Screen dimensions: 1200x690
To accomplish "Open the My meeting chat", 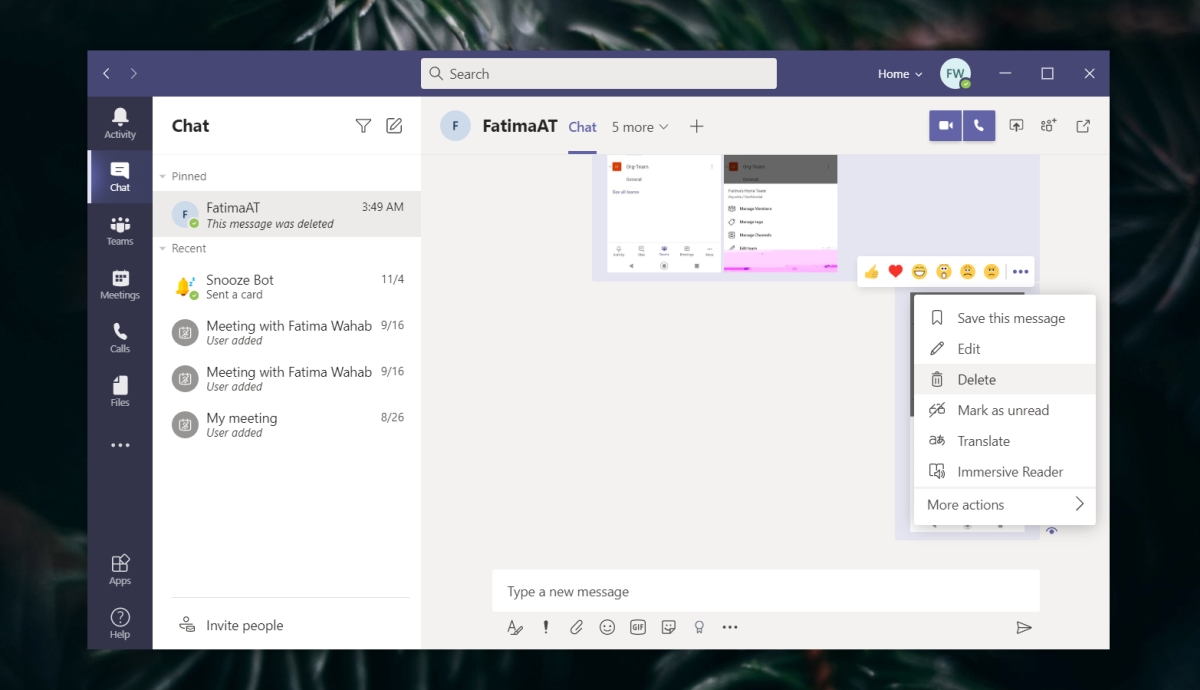I will [287, 425].
